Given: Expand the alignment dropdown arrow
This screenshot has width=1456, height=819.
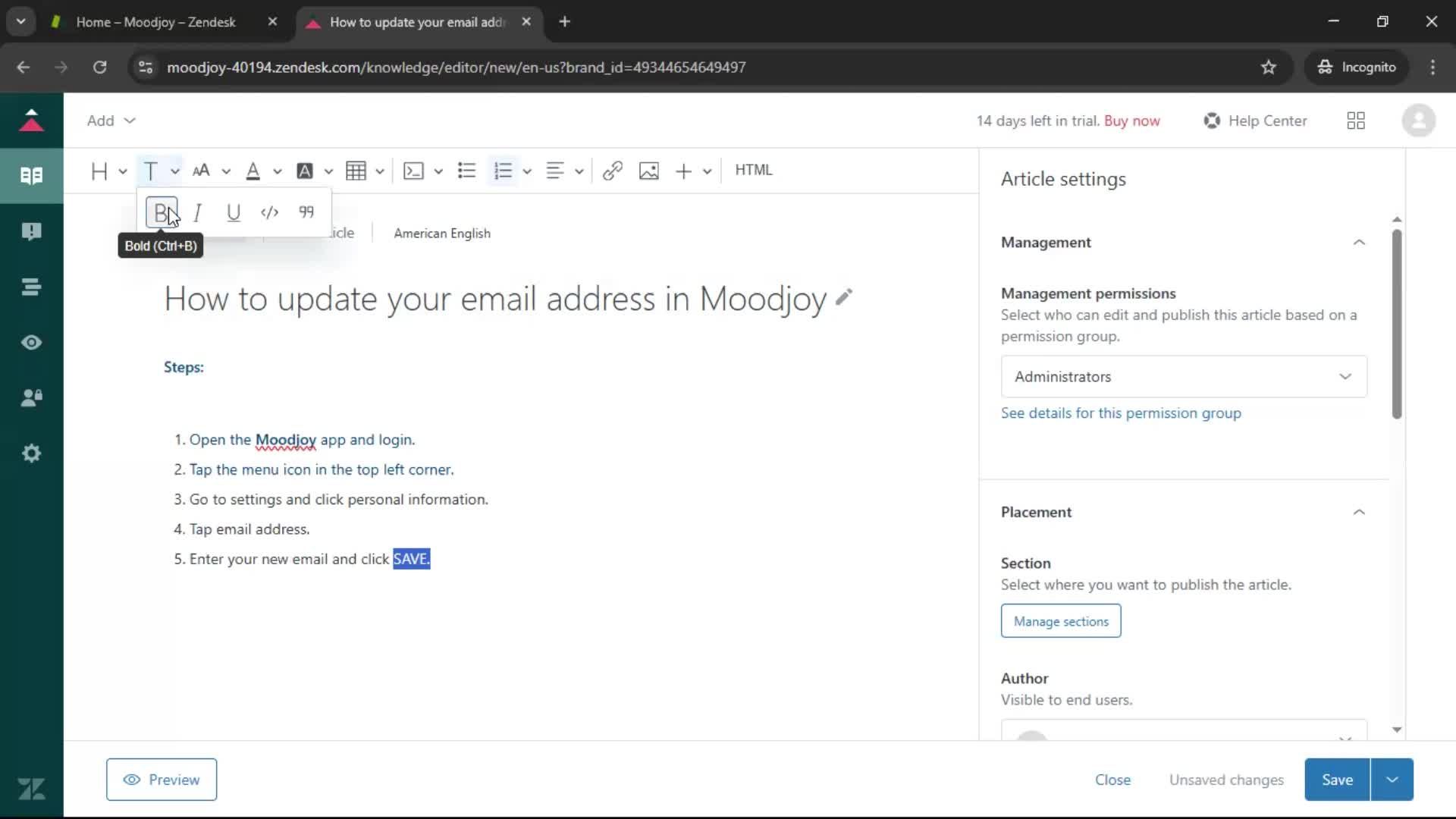Looking at the screenshot, I should click(x=579, y=172).
